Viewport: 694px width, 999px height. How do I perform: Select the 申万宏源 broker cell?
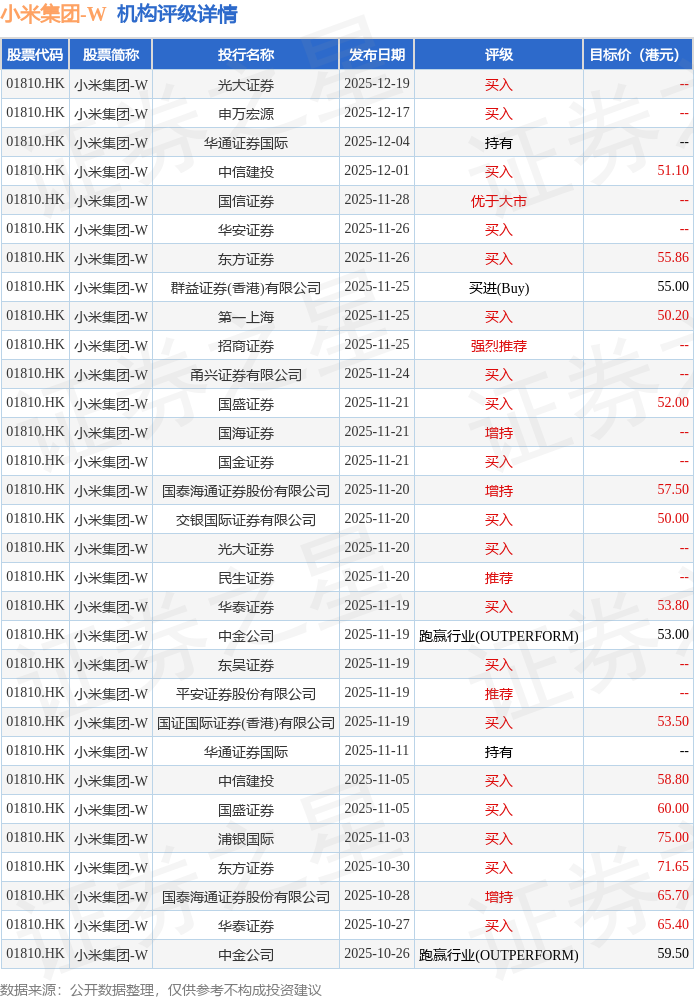pos(246,113)
